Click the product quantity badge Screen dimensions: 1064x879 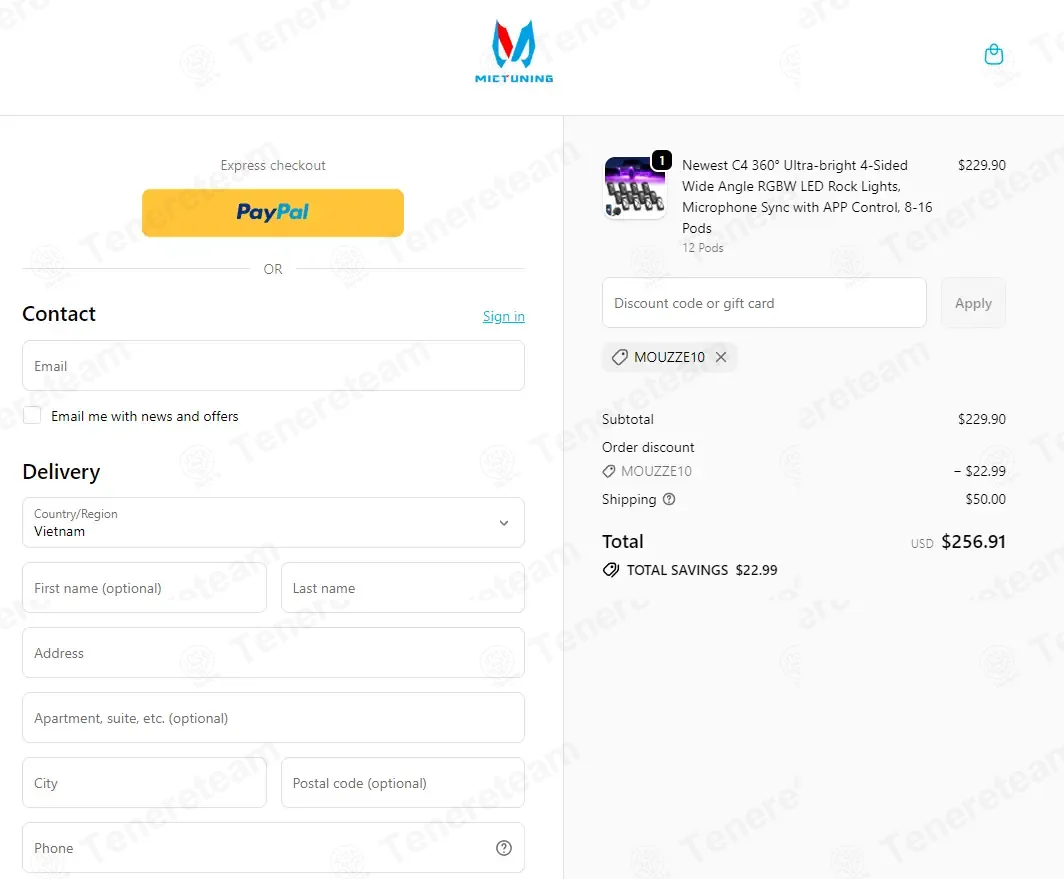pos(662,160)
